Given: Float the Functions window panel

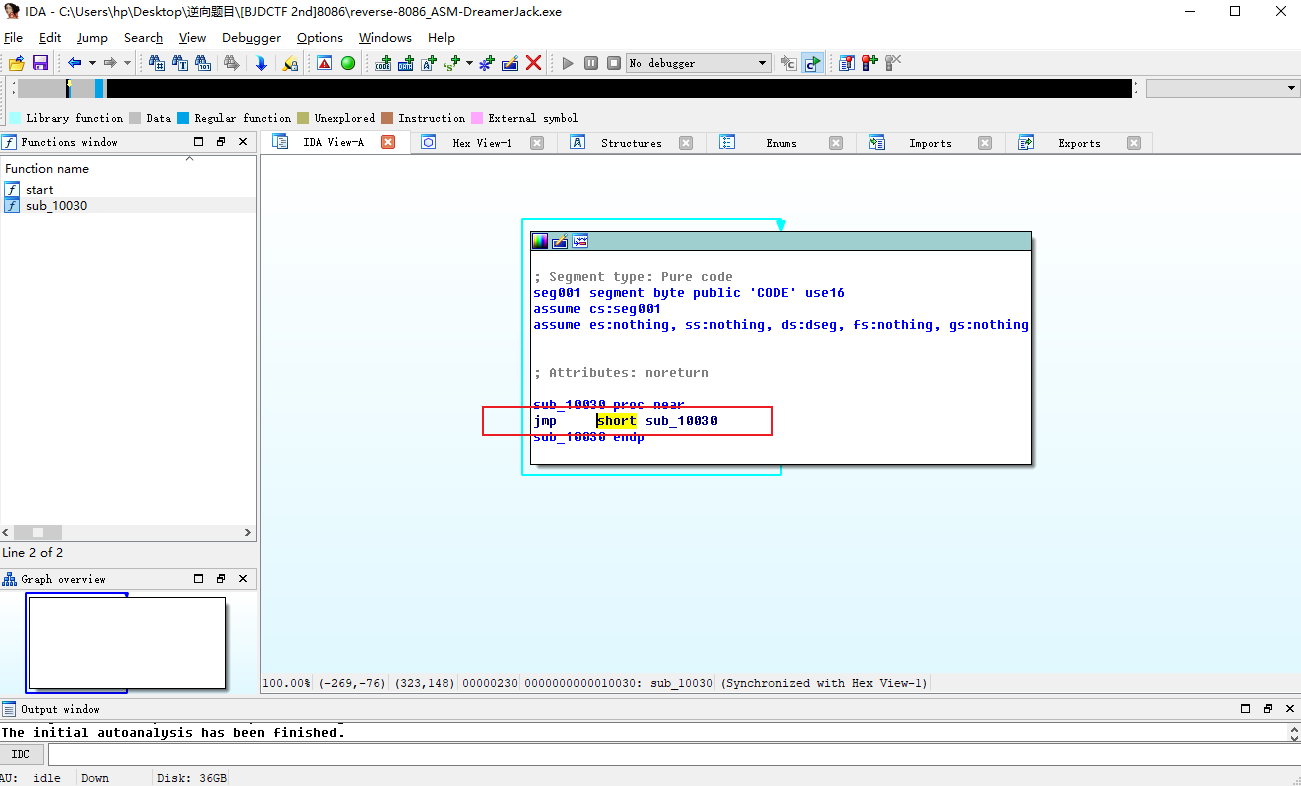Looking at the screenshot, I should click(x=220, y=142).
